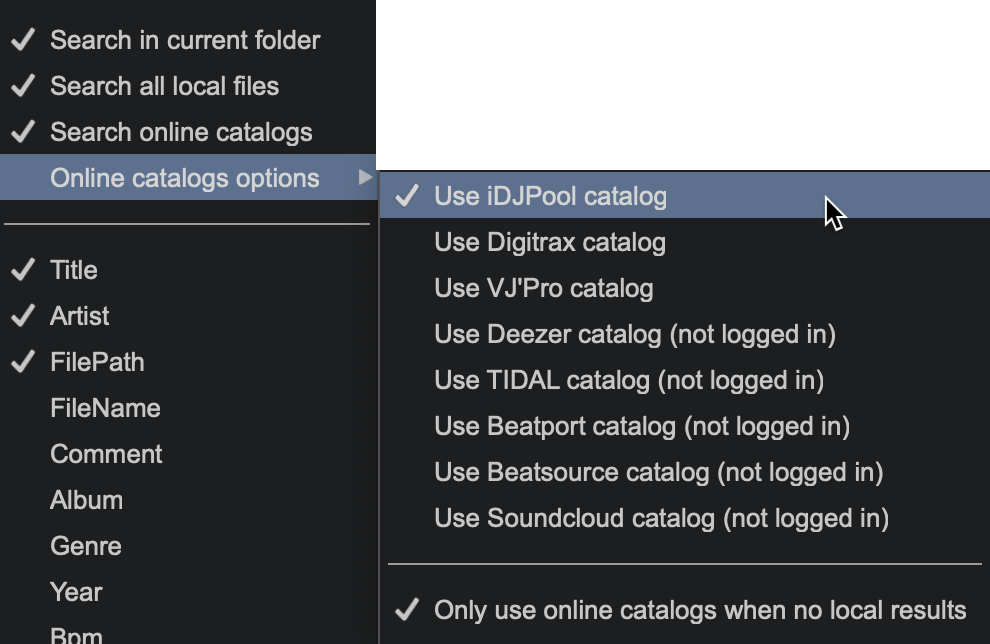The image size is (990, 644).
Task: Choose Use Deezer catalog entry
Action: pyautogui.click(x=634, y=335)
